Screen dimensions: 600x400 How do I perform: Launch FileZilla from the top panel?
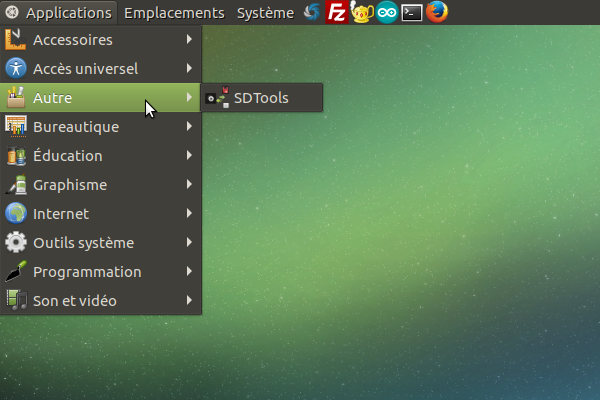337,13
